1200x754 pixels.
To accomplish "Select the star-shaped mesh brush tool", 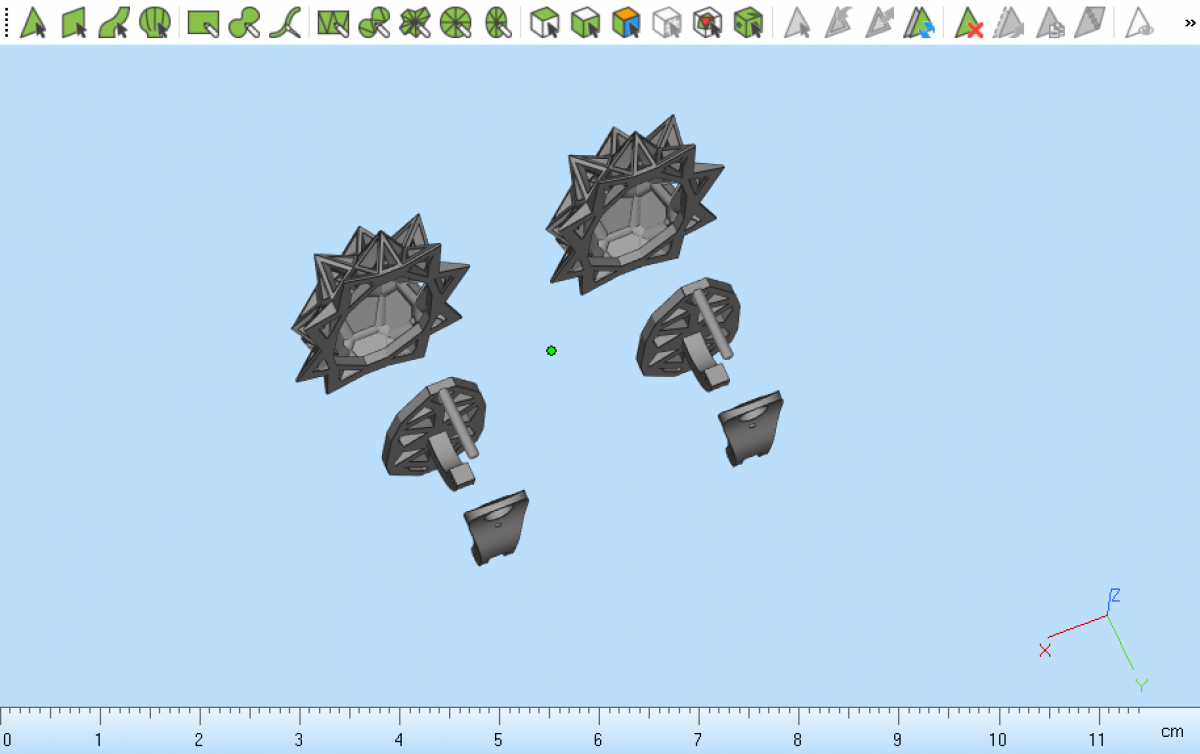I will (x=414, y=22).
